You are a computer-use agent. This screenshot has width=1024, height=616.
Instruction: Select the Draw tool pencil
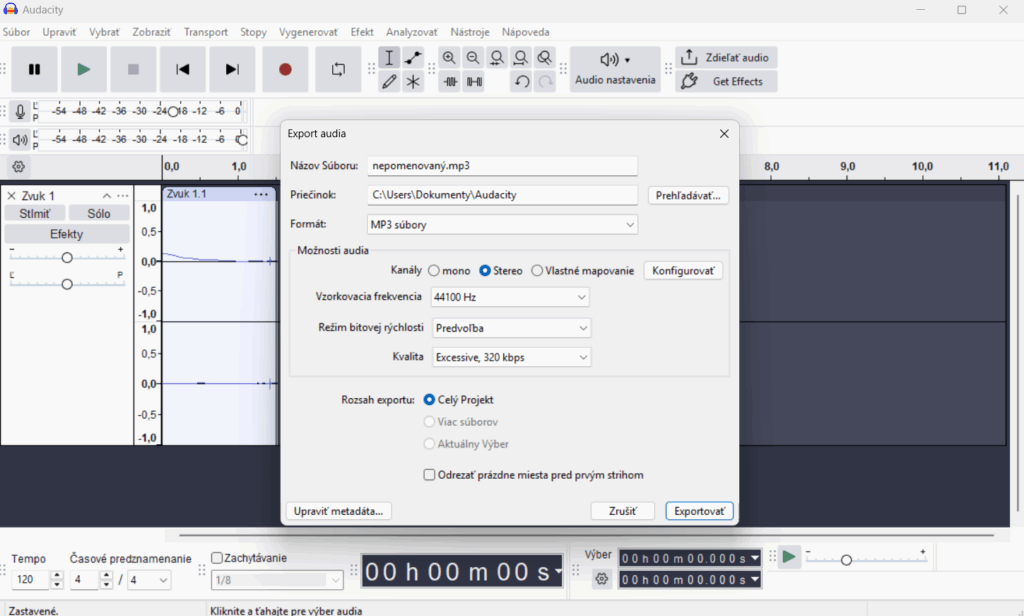point(389,81)
